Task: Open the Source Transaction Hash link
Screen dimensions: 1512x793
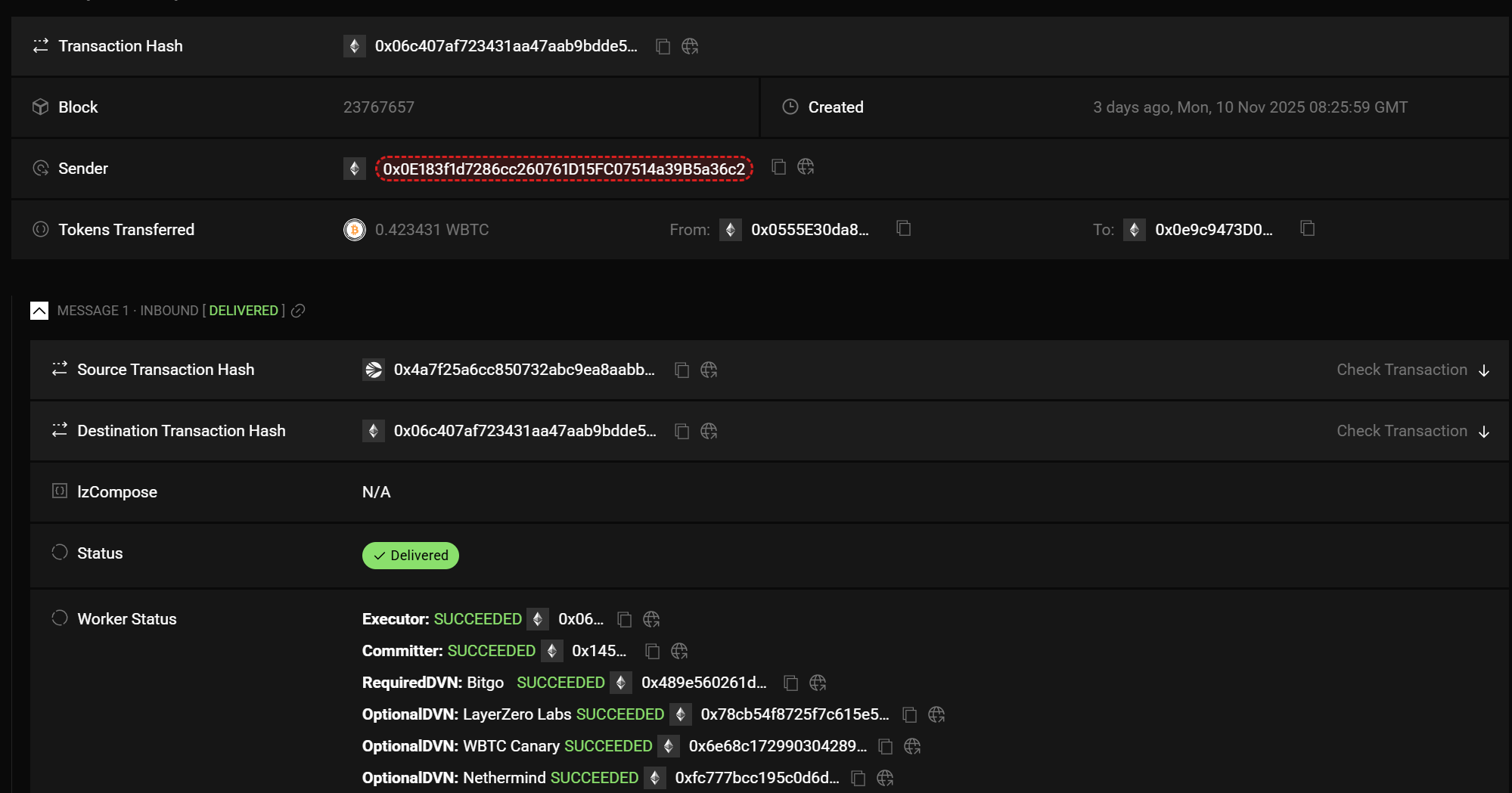Action: click(524, 370)
